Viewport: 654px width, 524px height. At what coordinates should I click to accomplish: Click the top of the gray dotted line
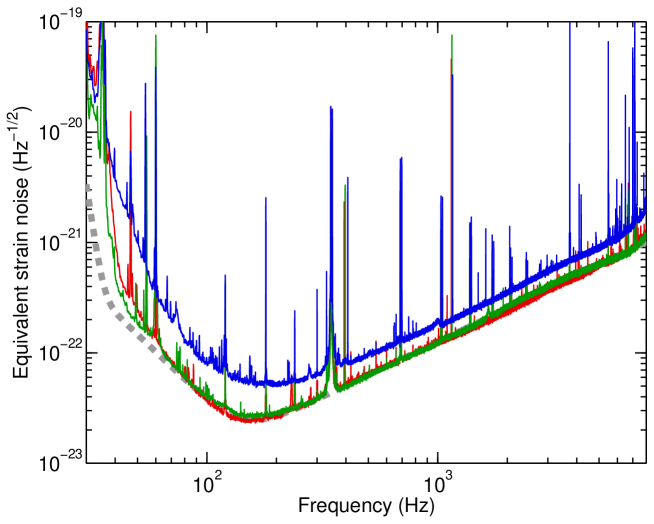coord(88,186)
